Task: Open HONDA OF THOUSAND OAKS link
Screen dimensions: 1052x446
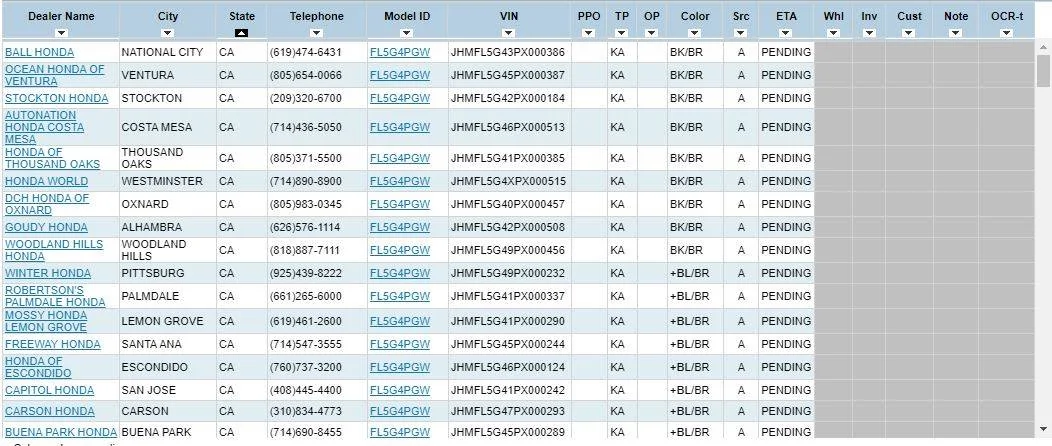Action: 52,158
